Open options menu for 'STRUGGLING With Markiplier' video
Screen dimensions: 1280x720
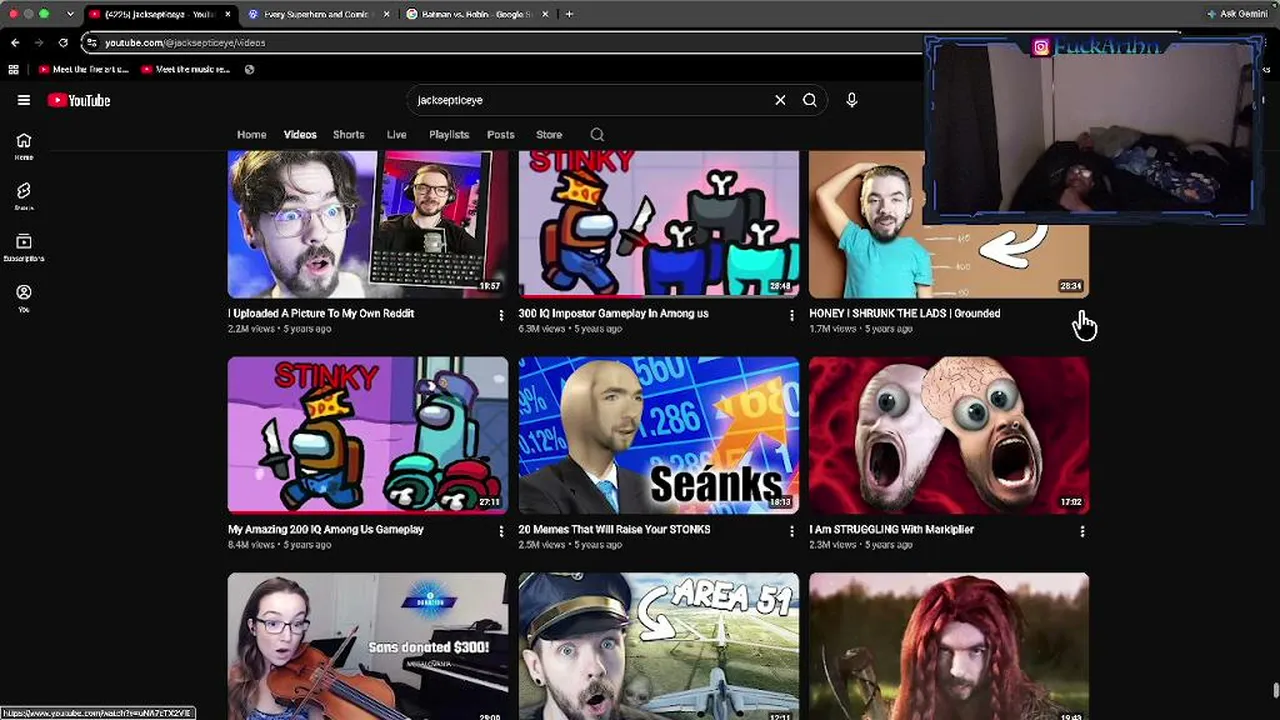tap(1082, 531)
